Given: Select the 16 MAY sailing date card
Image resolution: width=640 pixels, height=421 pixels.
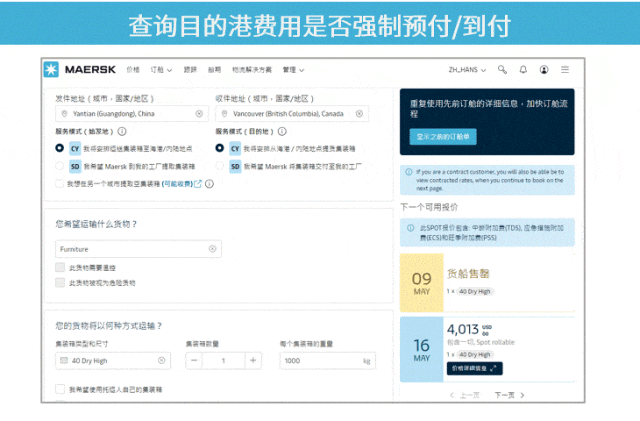Looking at the screenshot, I should point(422,350).
